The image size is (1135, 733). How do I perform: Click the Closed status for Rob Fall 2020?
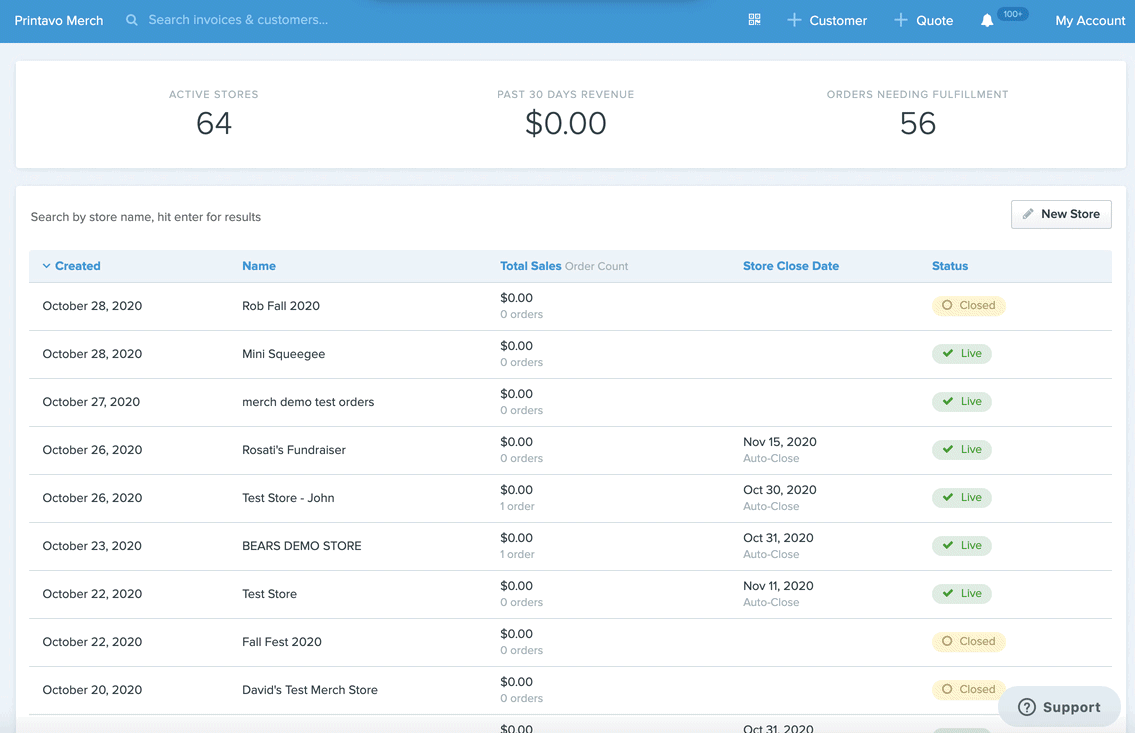pyautogui.click(x=969, y=305)
